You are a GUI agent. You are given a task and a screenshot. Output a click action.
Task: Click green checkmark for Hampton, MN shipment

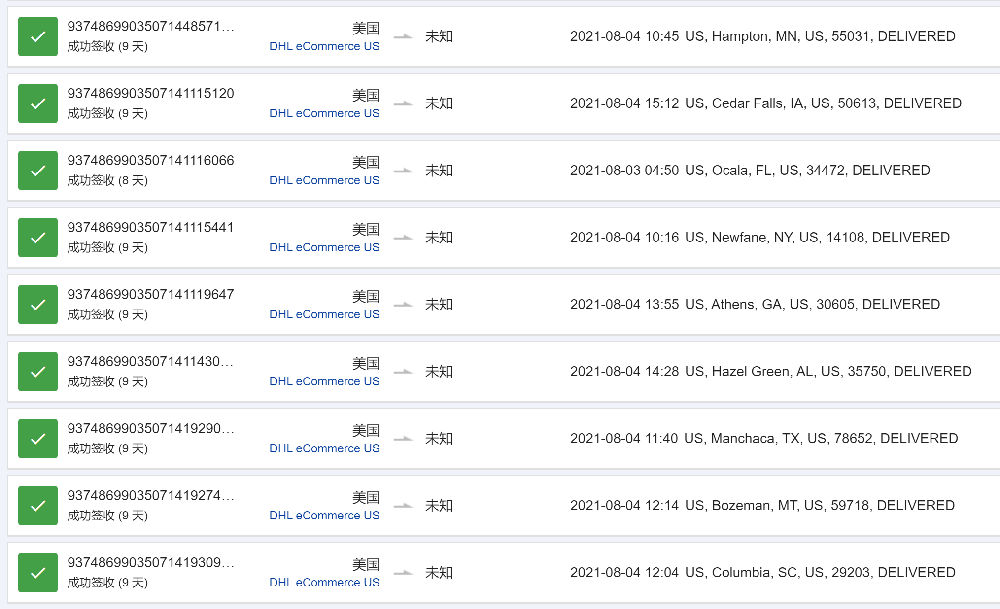point(38,36)
